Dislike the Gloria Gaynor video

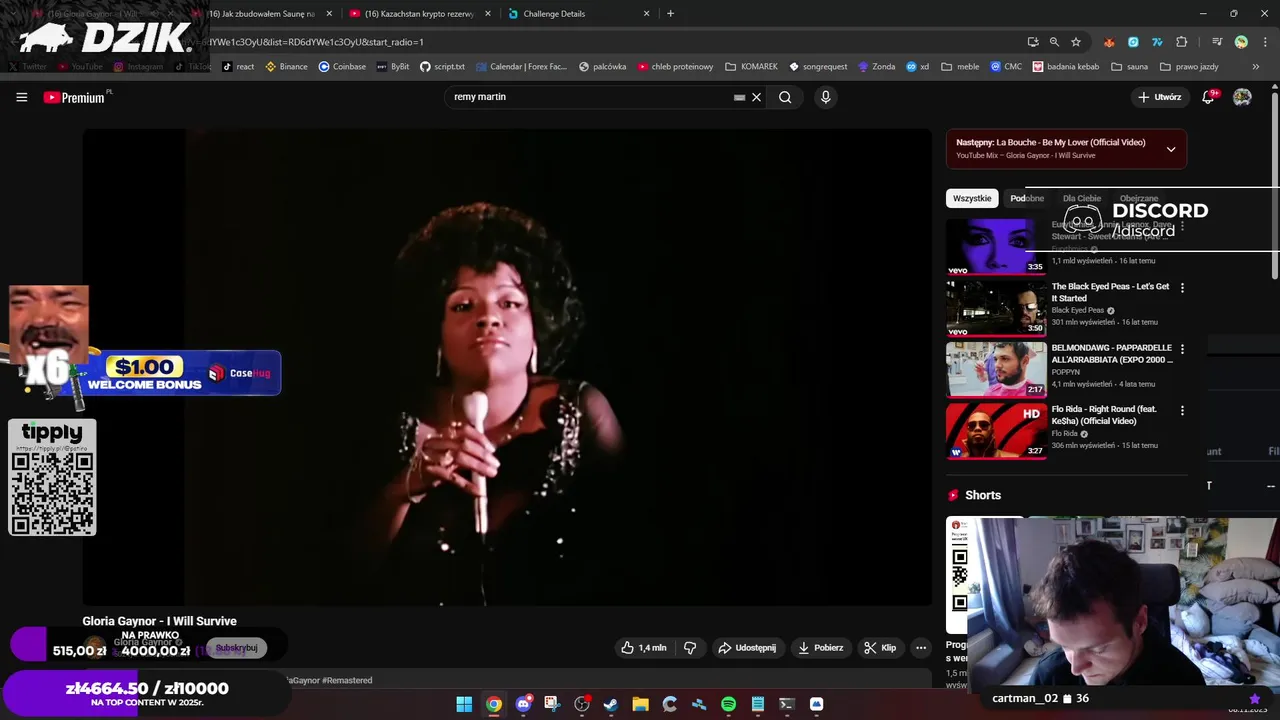[690, 648]
